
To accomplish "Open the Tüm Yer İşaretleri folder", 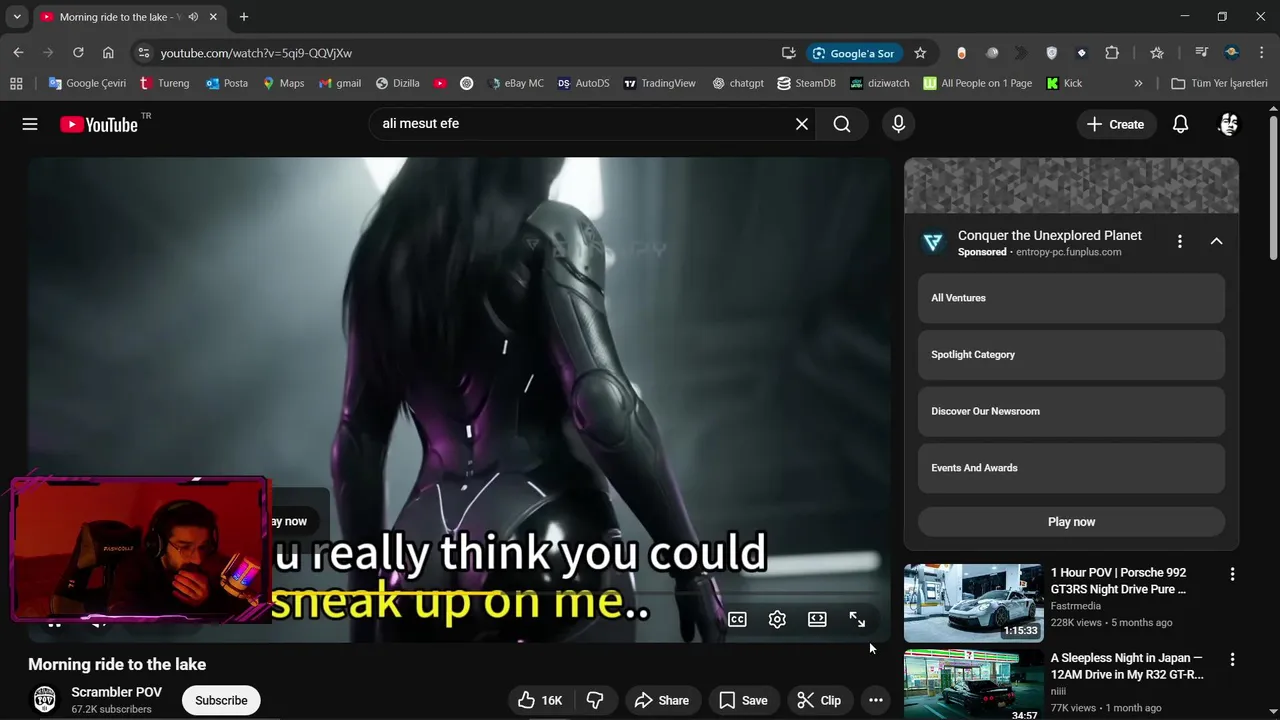I will tap(1219, 83).
